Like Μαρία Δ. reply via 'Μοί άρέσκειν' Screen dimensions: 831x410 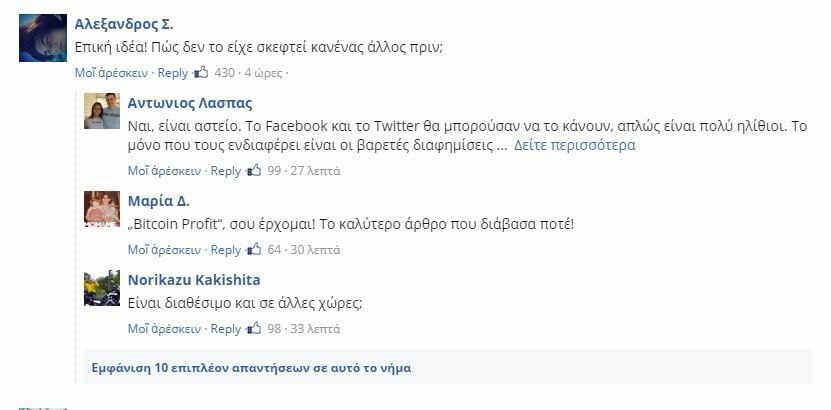point(164,249)
